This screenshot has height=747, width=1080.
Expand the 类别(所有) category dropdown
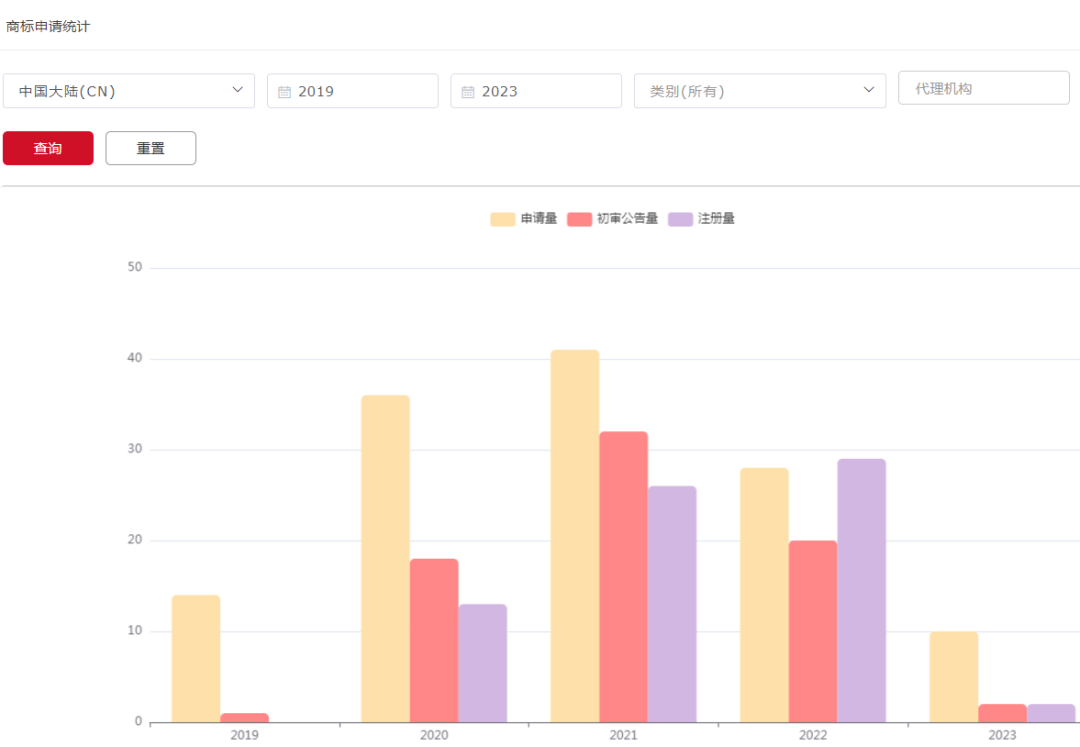759,91
